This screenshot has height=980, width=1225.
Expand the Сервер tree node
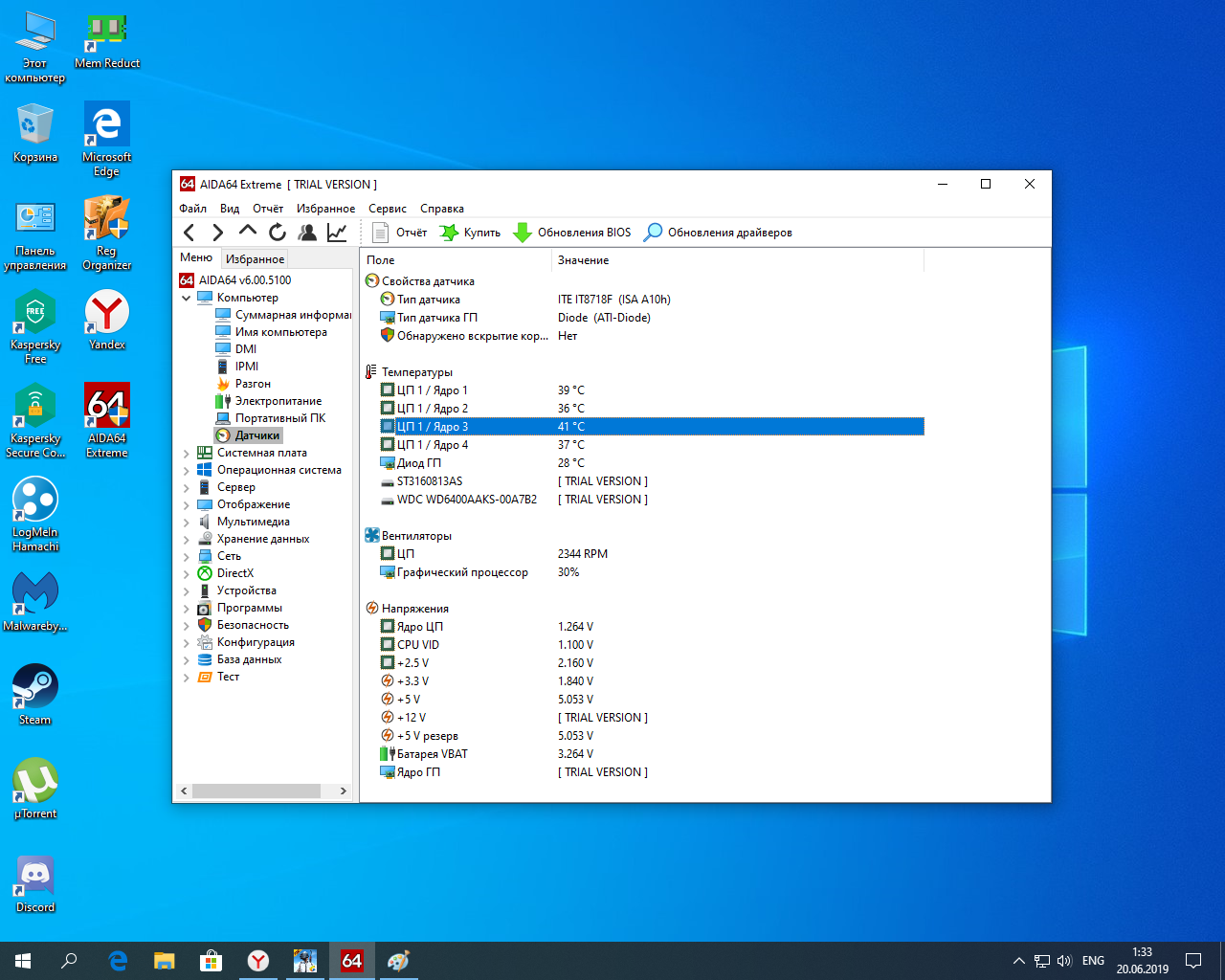tap(187, 487)
